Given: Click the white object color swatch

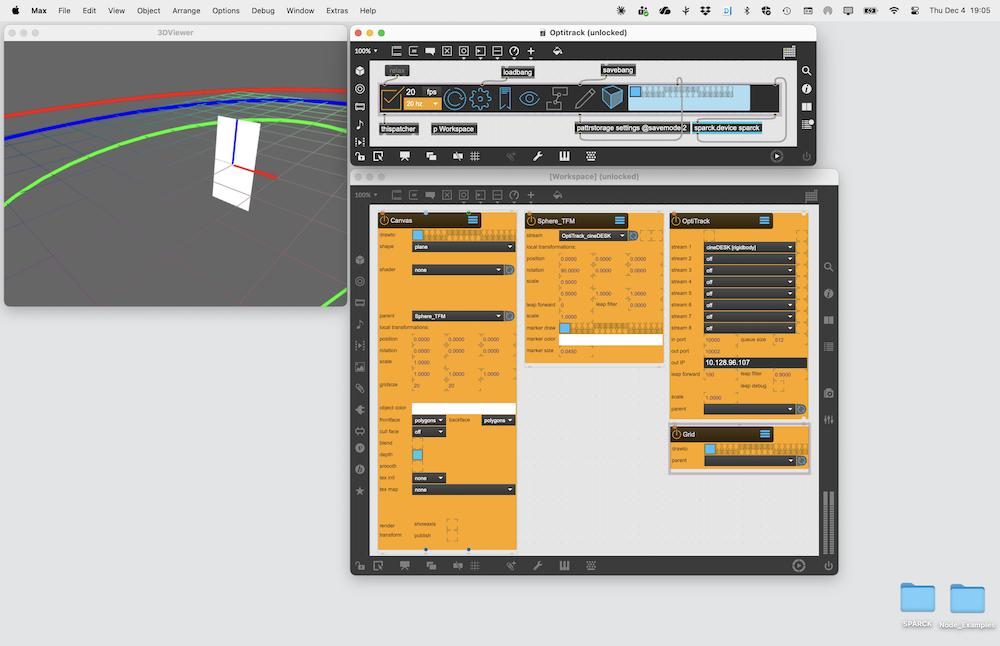Looking at the screenshot, I should (463, 409).
